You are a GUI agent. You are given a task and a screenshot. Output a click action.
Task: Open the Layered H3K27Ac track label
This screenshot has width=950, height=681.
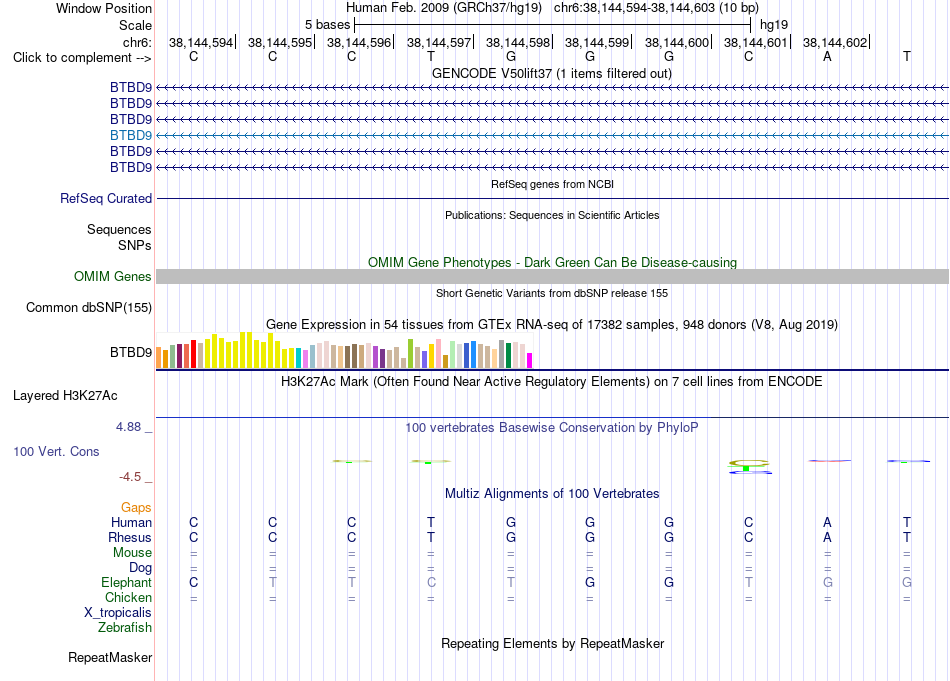coord(65,396)
